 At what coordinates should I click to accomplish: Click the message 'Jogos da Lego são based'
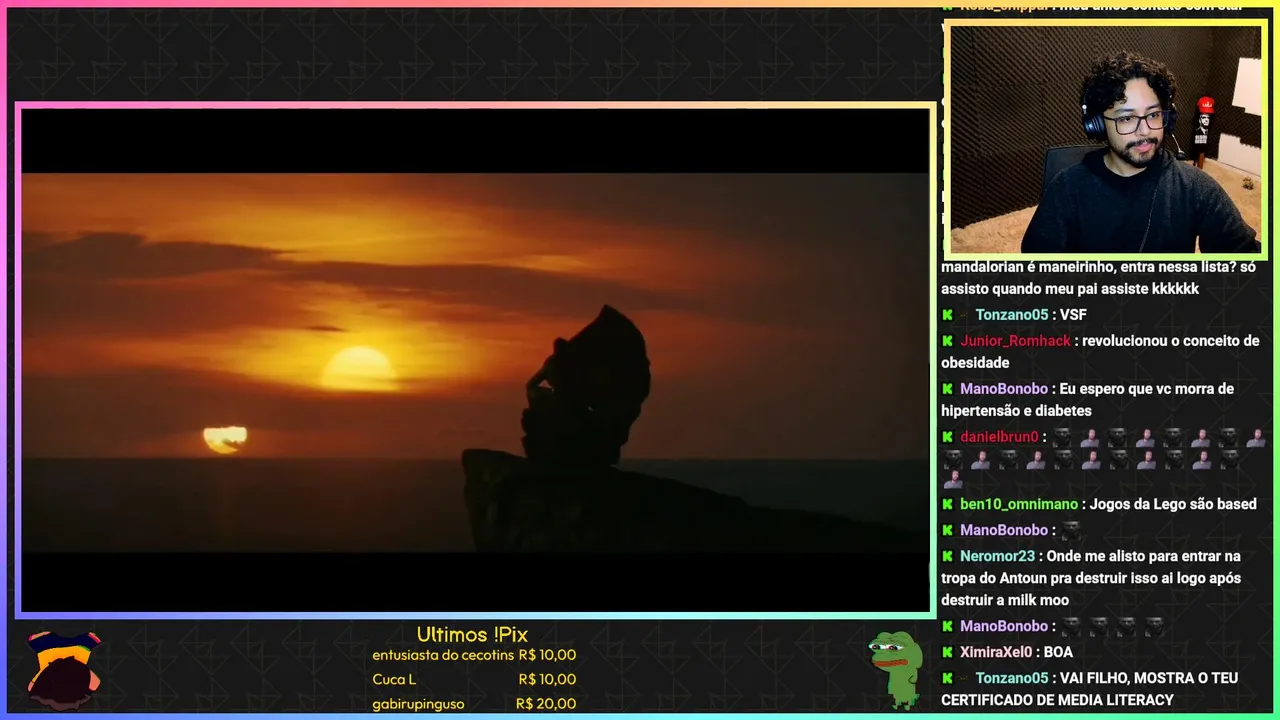pyautogui.click(x=1172, y=504)
